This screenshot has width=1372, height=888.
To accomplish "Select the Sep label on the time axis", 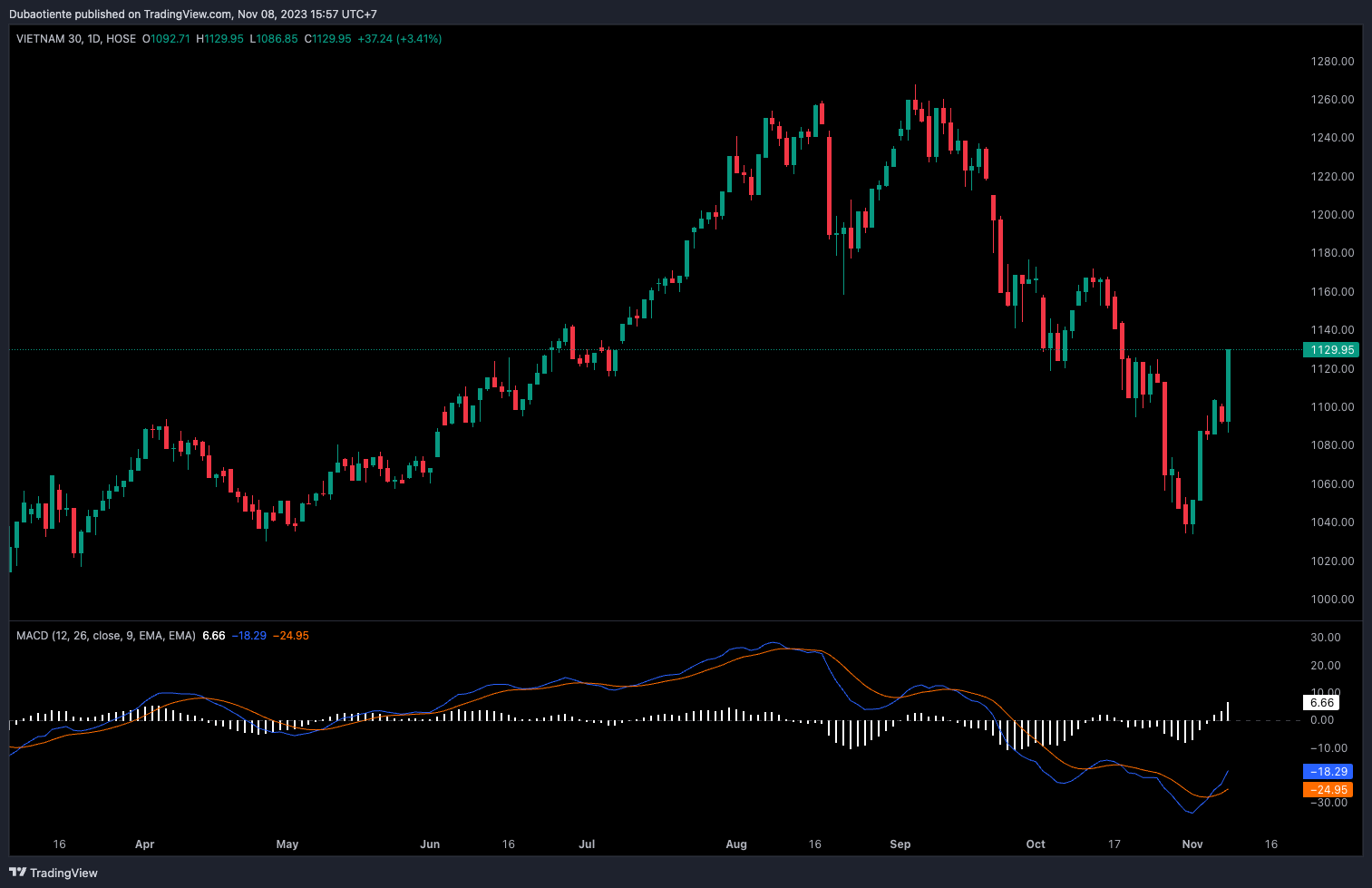I will [900, 844].
